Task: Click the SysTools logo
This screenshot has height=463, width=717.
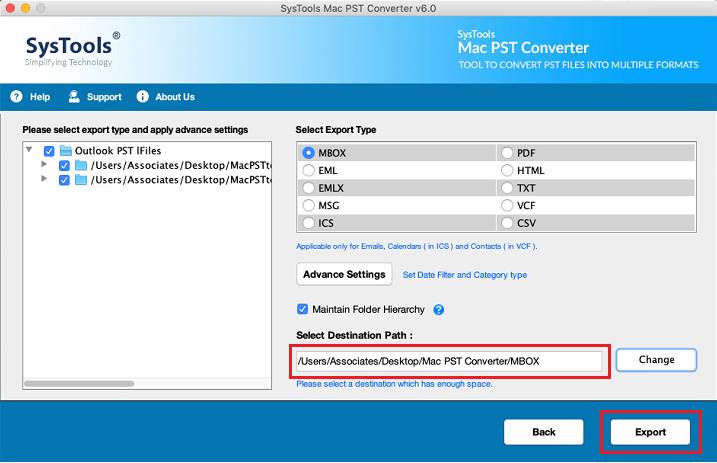Action: (x=72, y=49)
